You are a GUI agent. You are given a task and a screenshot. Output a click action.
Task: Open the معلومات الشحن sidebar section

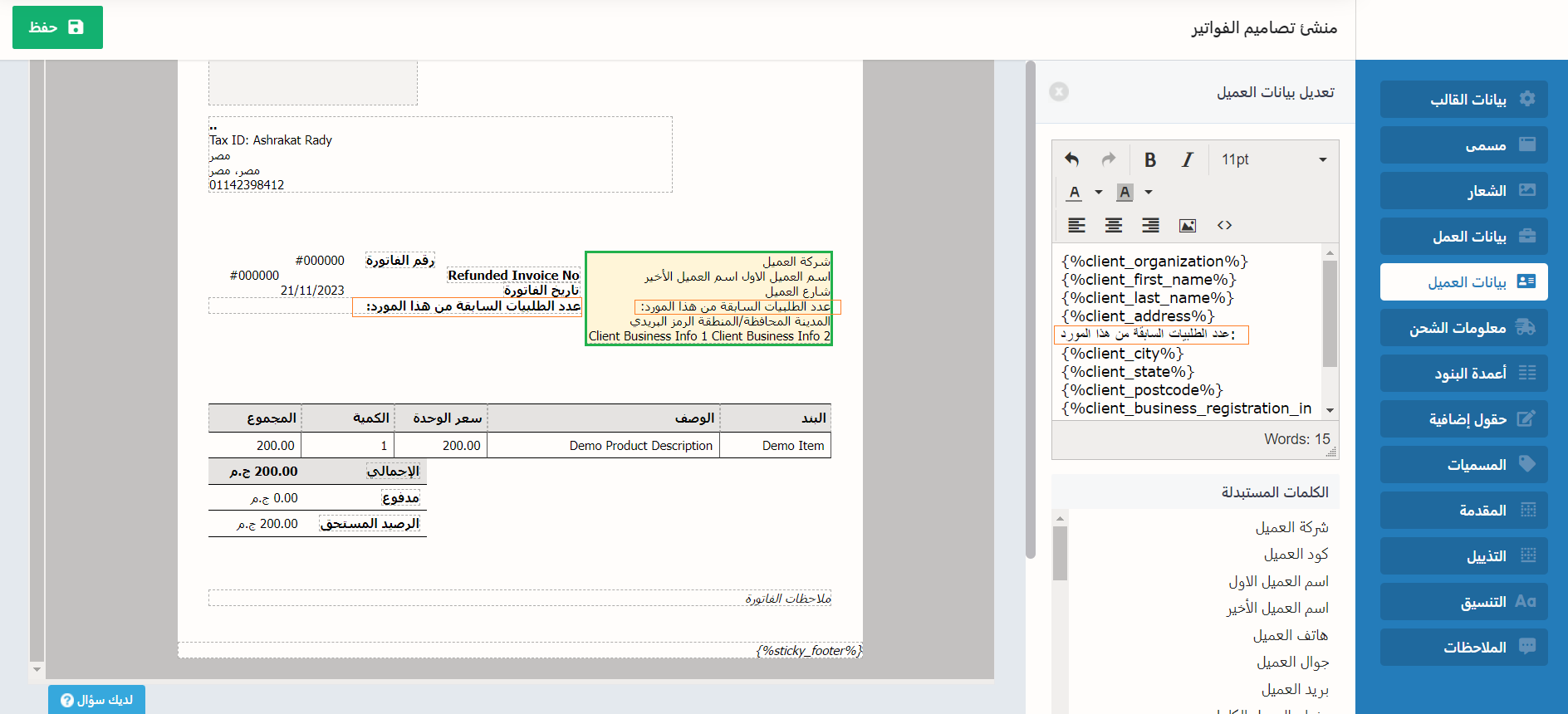point(1463,328)
